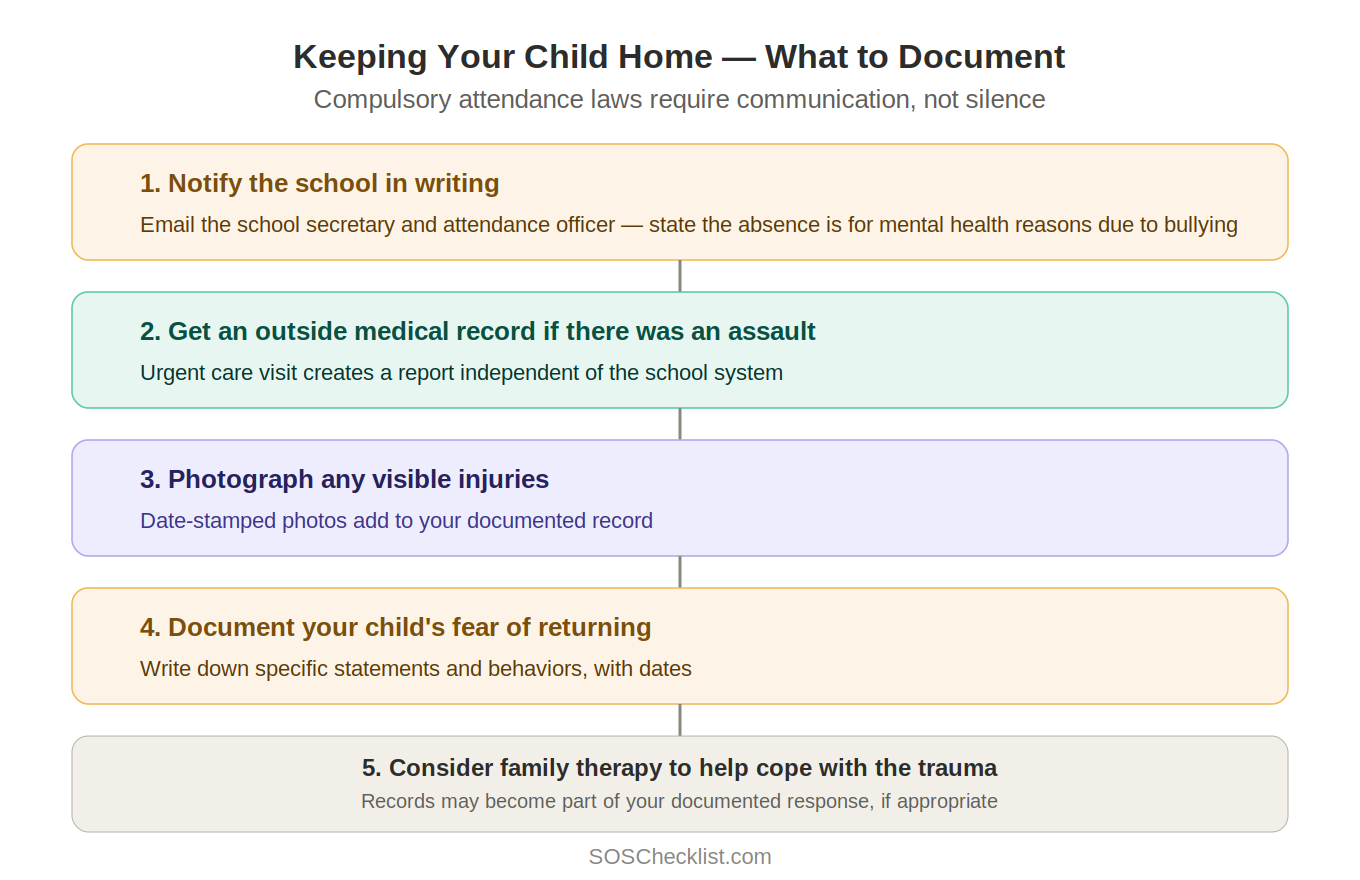The image size is (1360, 880).
Task: Click the email school secretary description text
Action: tap(689, 224)
